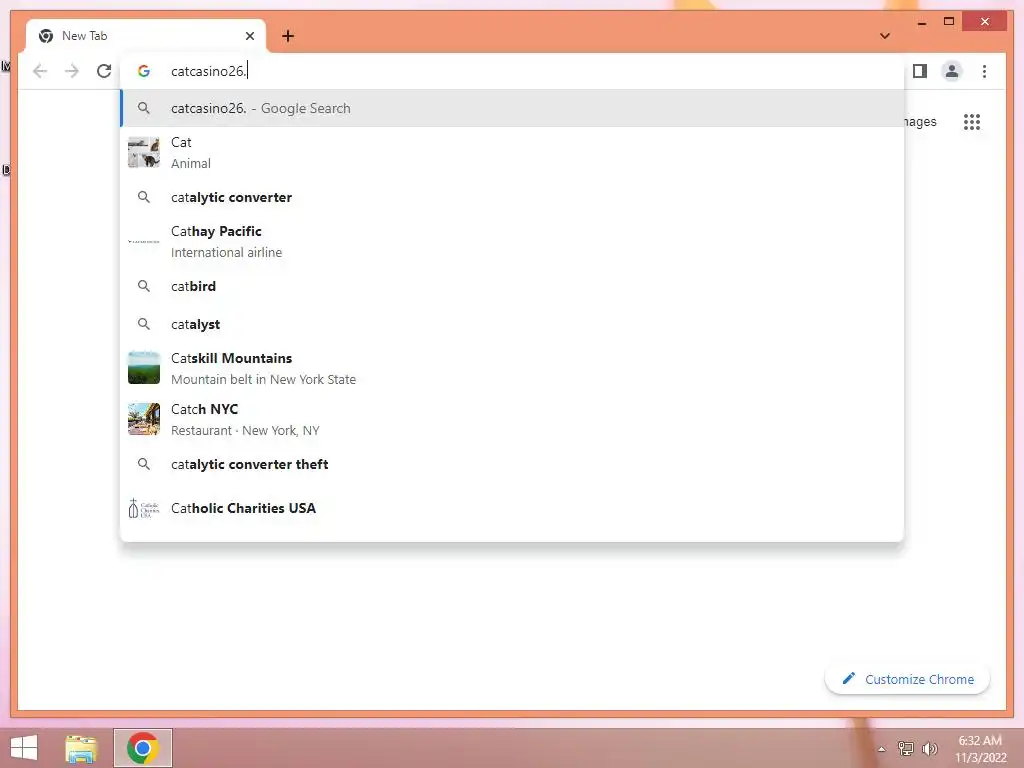Viewport: 1024px width, 768px height.
Task: Maximize the Chrome window
Action: (949, 22)
